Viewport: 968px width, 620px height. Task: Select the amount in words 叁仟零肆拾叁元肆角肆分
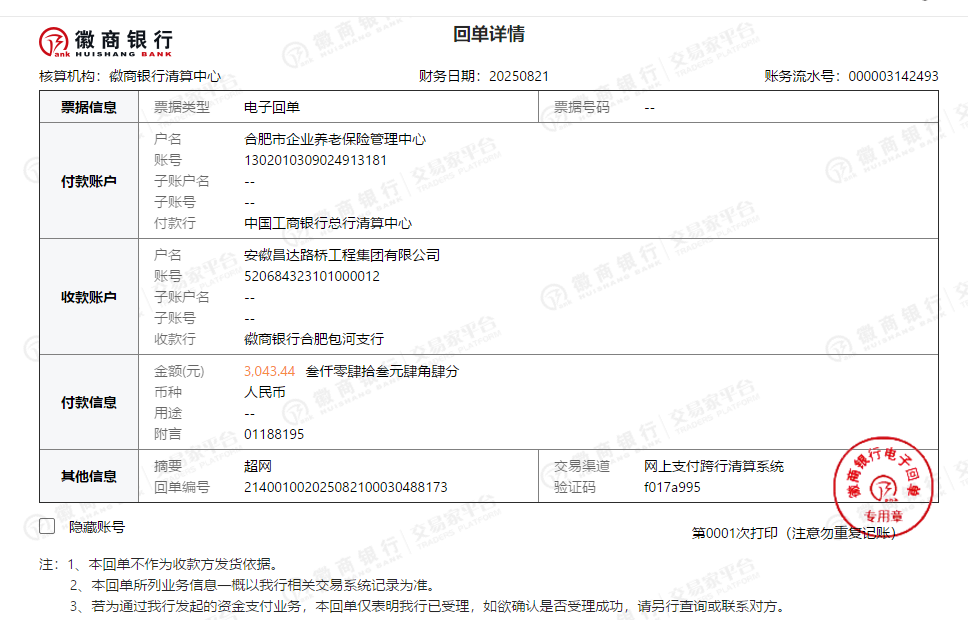point(382,371)
